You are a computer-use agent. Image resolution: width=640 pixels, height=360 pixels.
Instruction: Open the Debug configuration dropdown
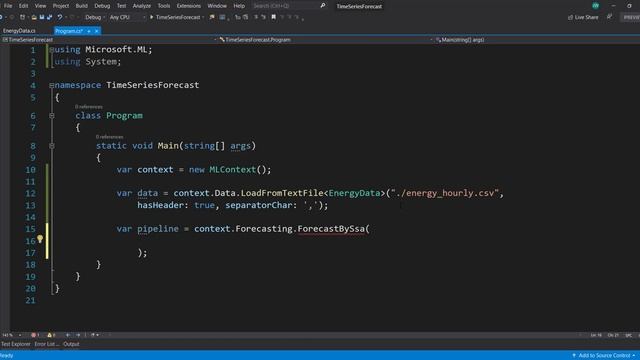tap(95, 17)
